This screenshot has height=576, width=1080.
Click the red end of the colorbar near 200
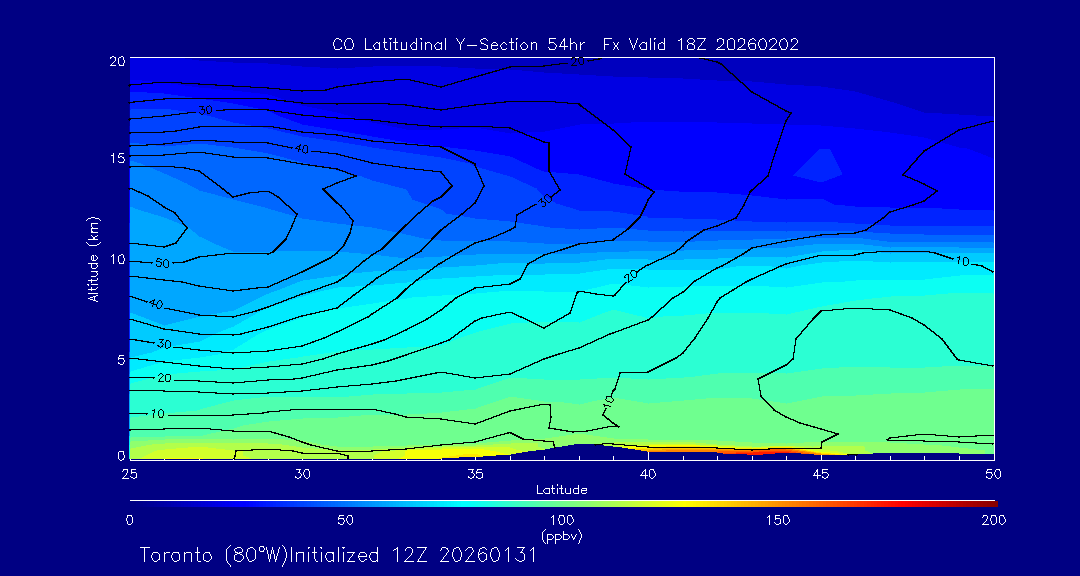pos(990,502)
